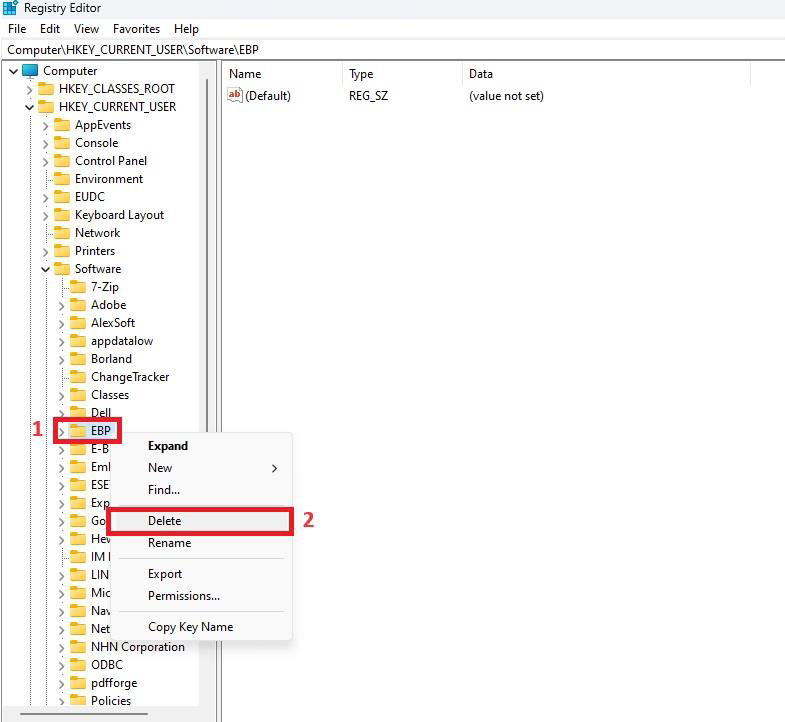
Task: Select the Policies folder icon
Action: (78, 701)
